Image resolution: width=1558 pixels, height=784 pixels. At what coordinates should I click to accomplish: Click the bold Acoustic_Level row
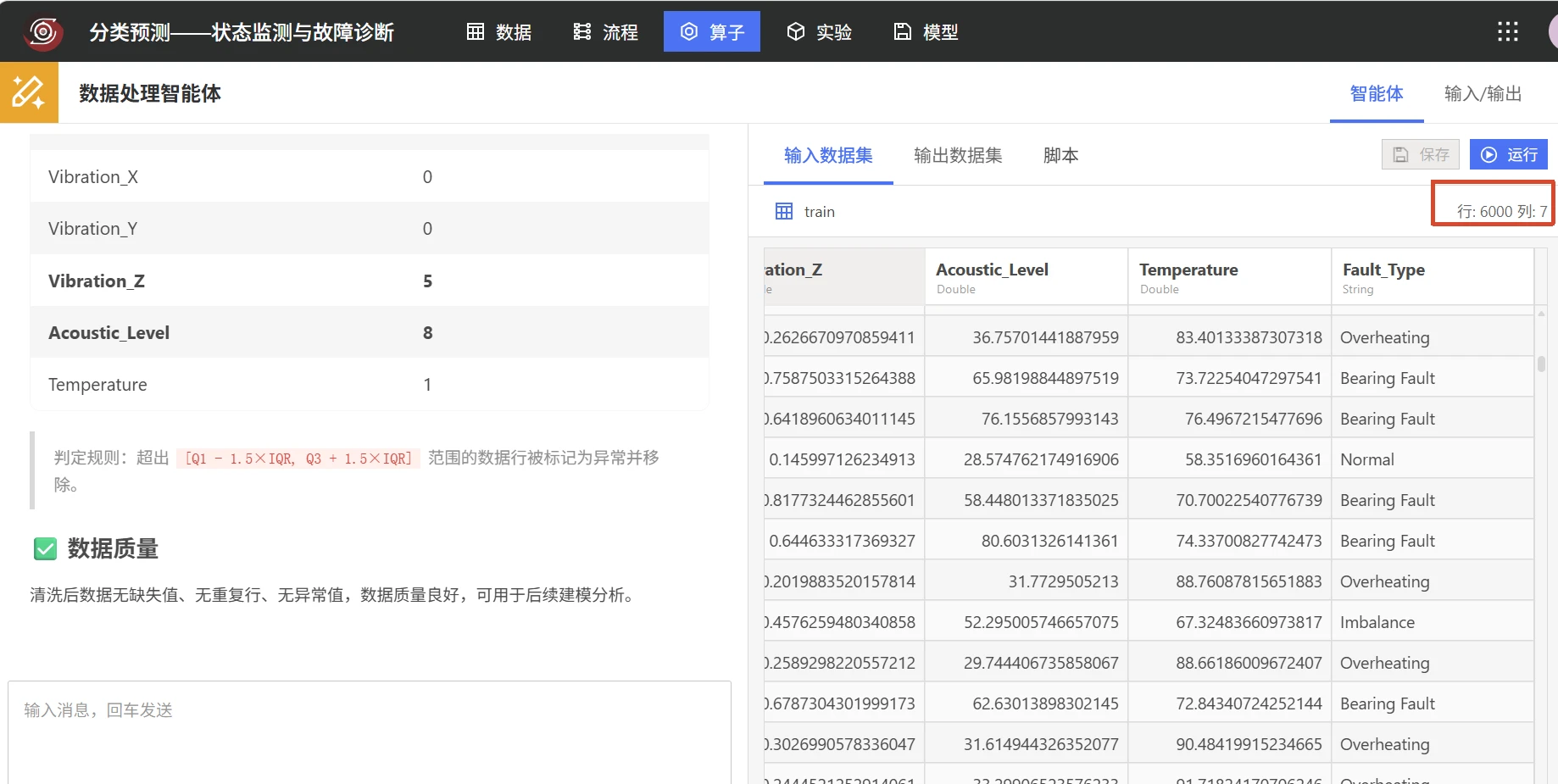point(370,332)
